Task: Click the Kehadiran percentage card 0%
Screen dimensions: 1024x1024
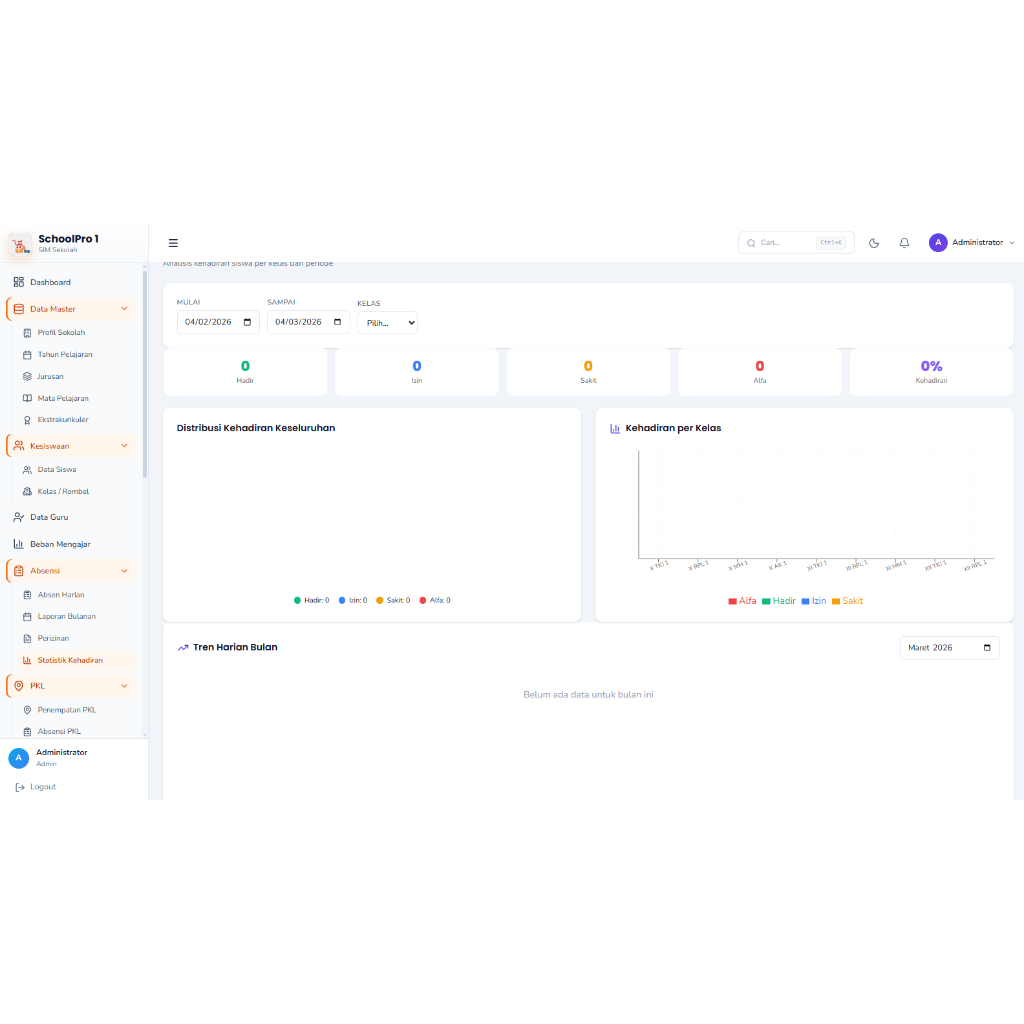Action: click(x=931, y=372)
